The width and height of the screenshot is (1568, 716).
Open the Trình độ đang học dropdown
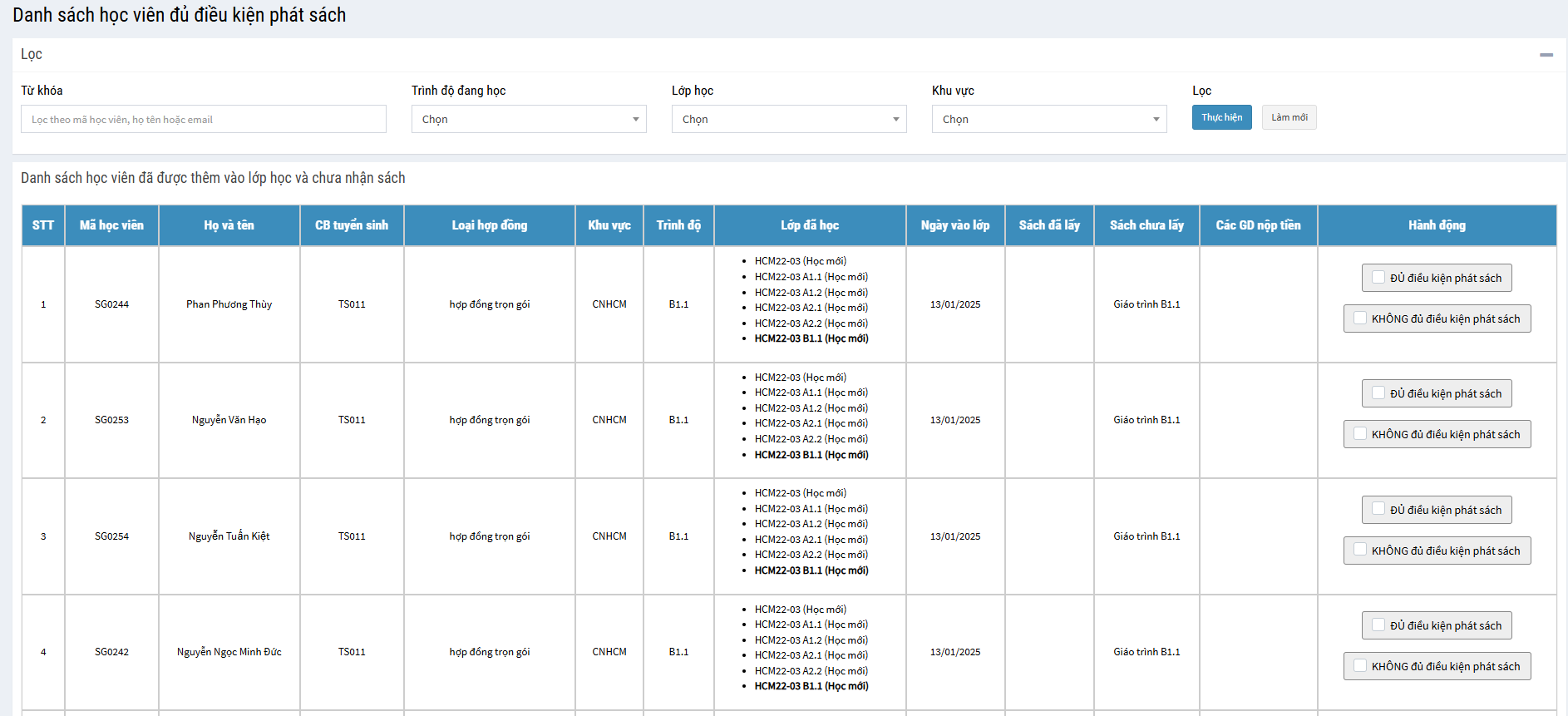coord(529,119)
